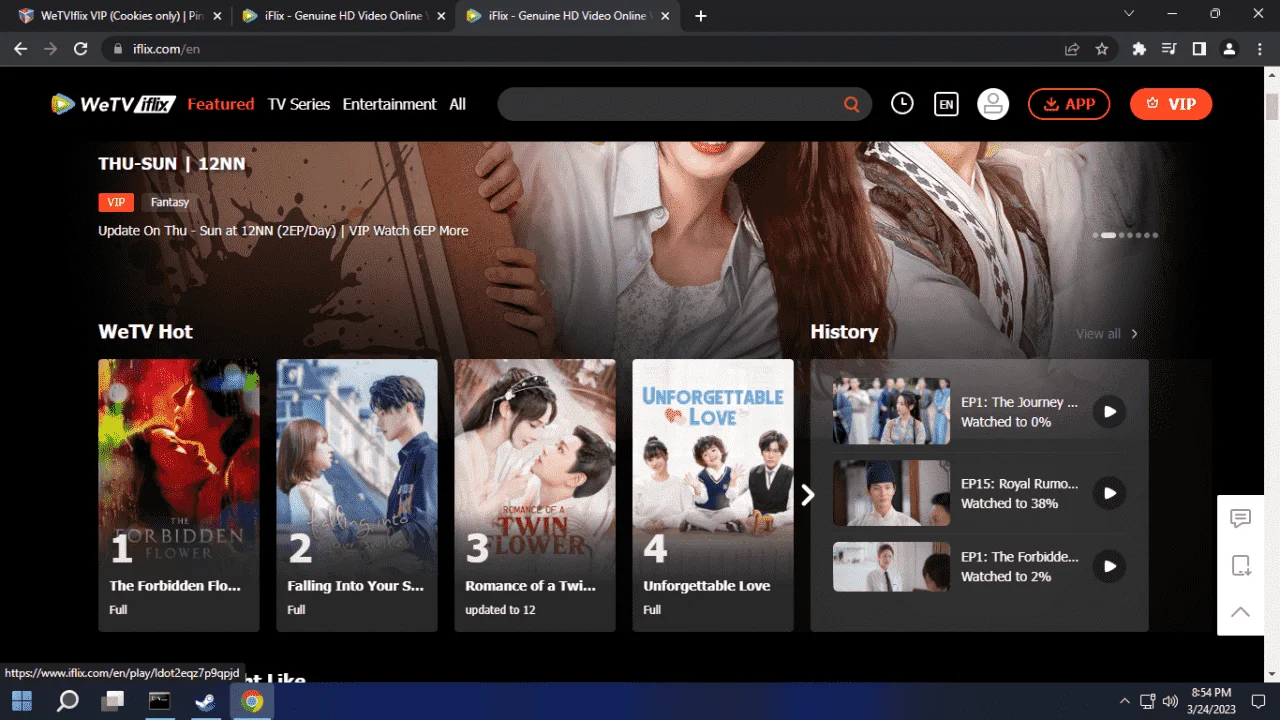Open media controls icon in toolbar
This screenshot has height=720, width=1280.
1169,48
